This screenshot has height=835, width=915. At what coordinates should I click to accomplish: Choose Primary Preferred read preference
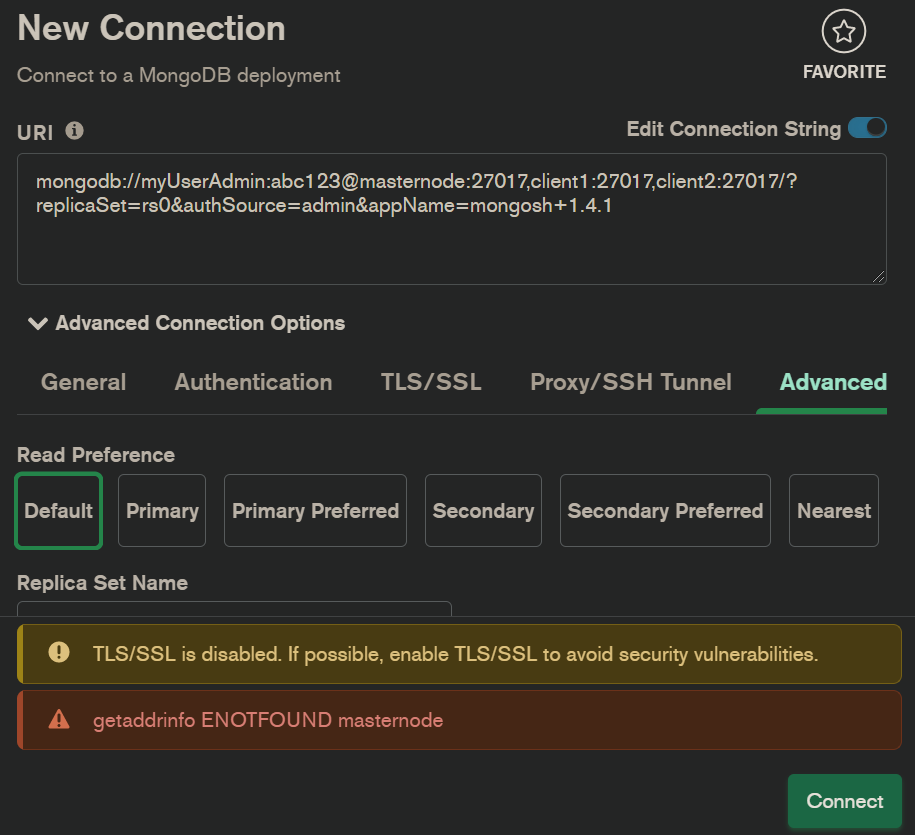(x=315, y=511)
